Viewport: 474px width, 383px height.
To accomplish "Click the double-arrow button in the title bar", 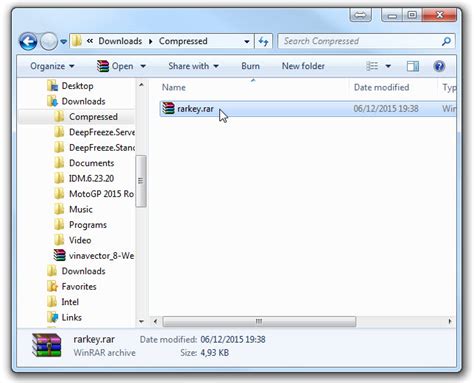I will [x=360, y=15].
